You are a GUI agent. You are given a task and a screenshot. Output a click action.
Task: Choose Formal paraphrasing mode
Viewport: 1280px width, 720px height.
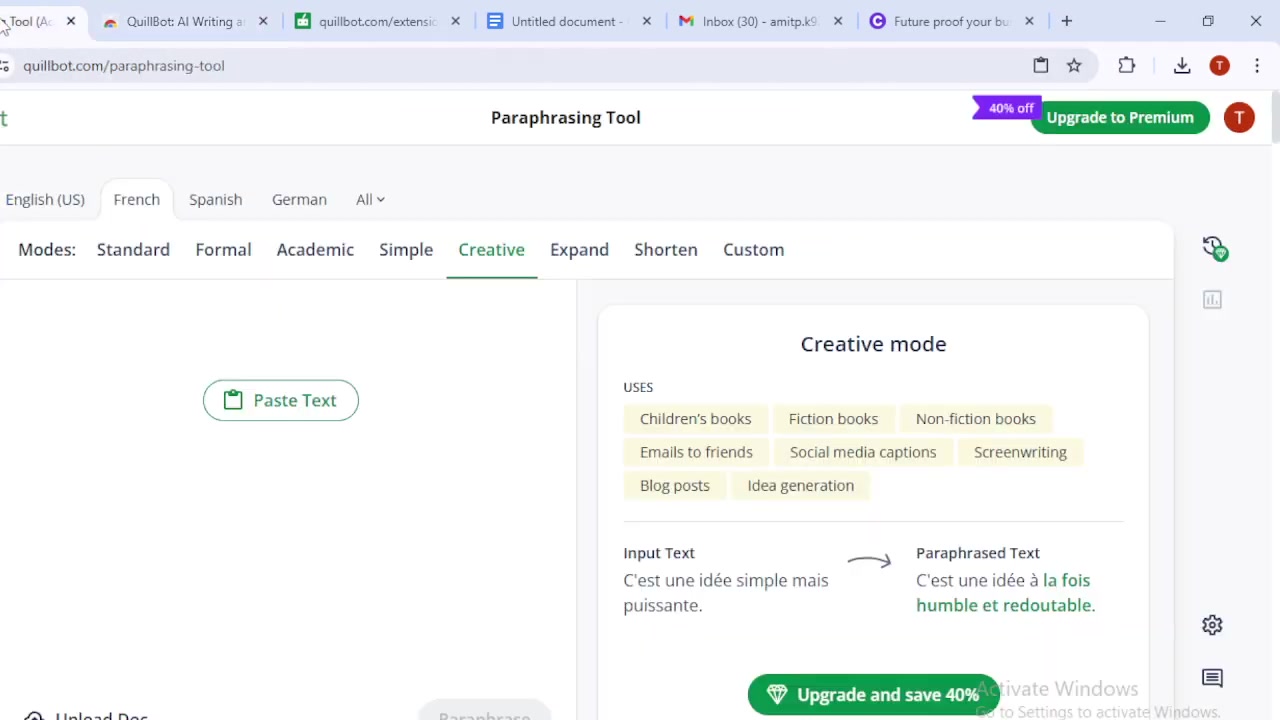[223, 250]
